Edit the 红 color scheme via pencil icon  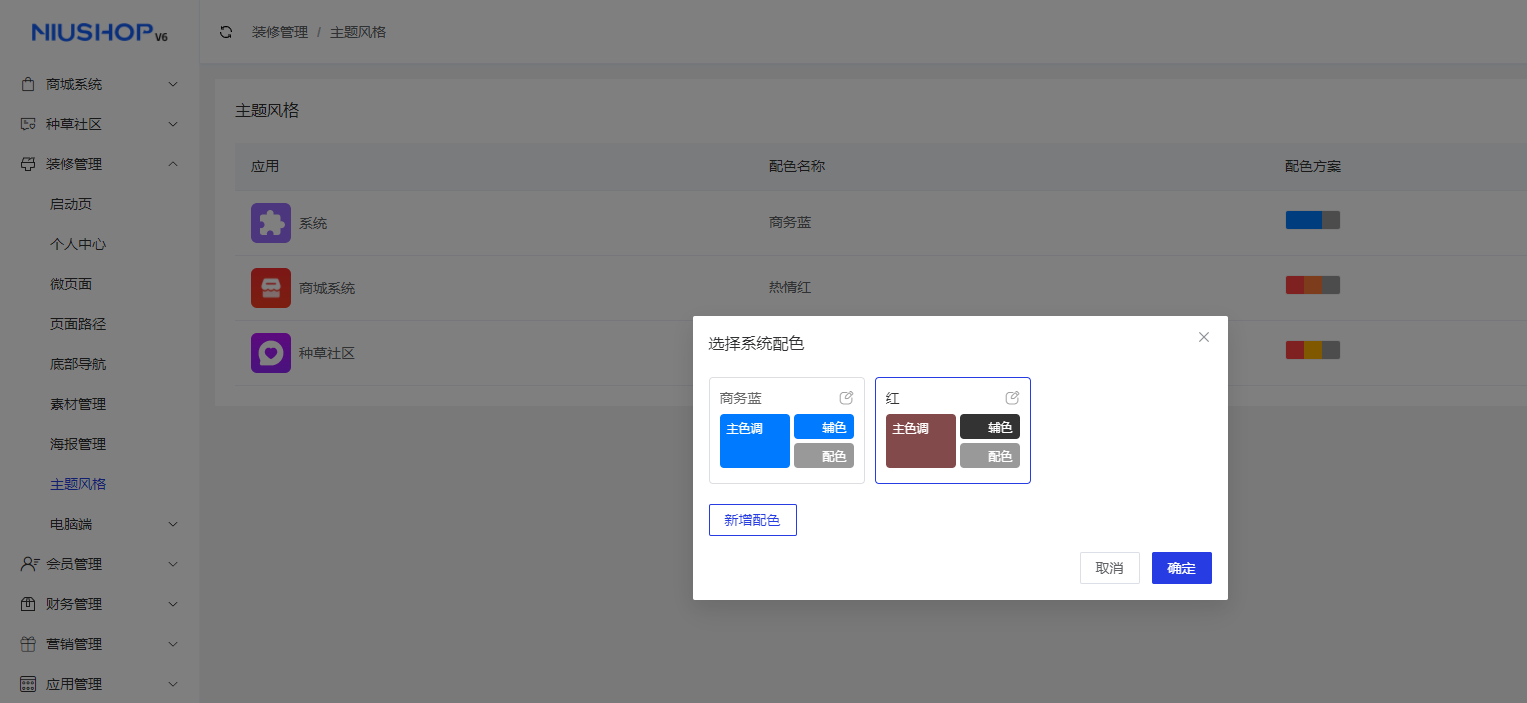tap(1012, 397)
